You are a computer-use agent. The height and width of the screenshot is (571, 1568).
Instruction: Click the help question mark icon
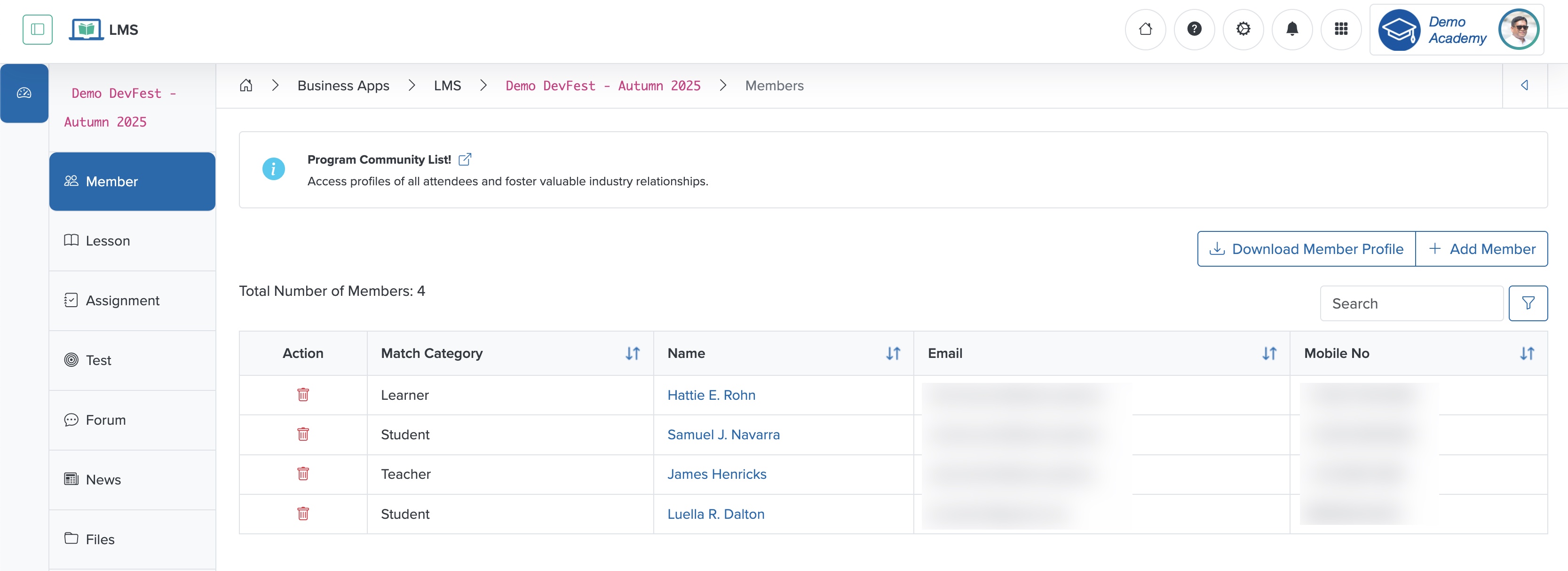[x=1194, y=29]
